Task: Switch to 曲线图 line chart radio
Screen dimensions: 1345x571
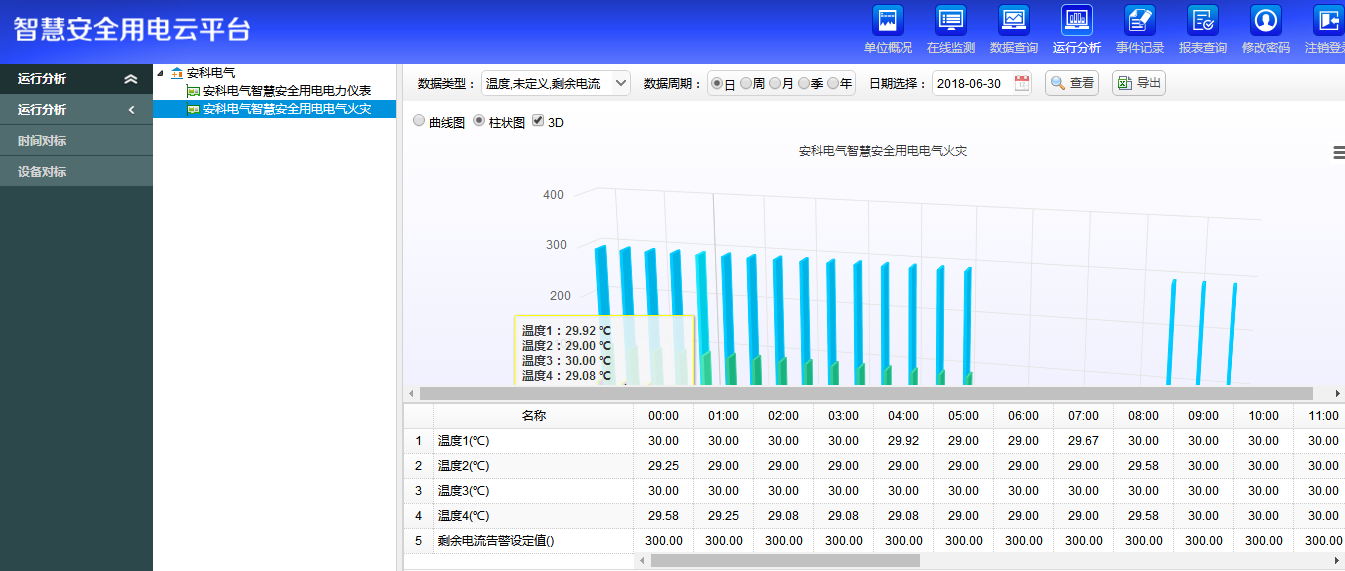Action: 419,121
